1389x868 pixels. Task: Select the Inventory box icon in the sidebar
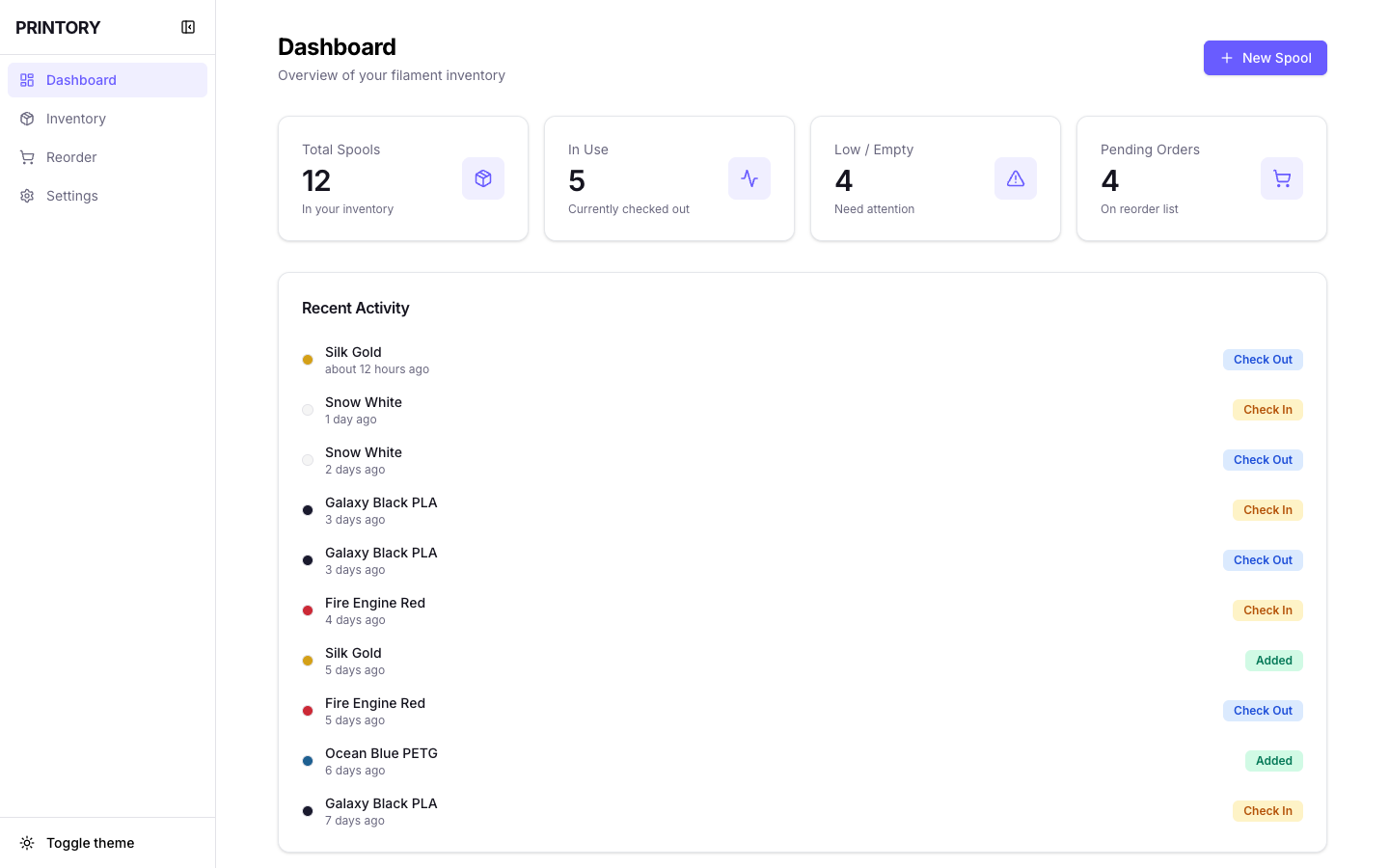point(26,119)
